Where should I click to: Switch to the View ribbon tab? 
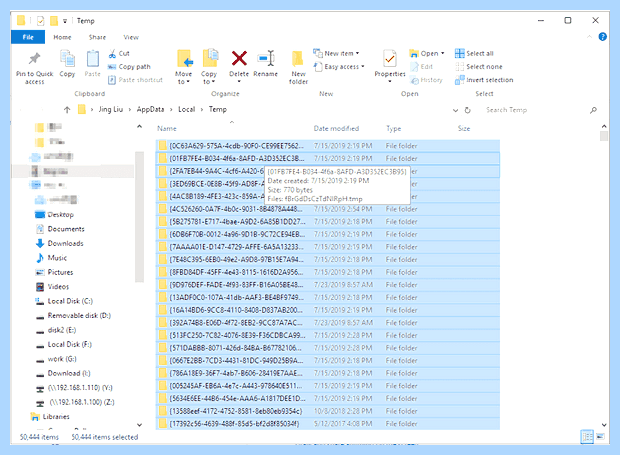point(131,37)
